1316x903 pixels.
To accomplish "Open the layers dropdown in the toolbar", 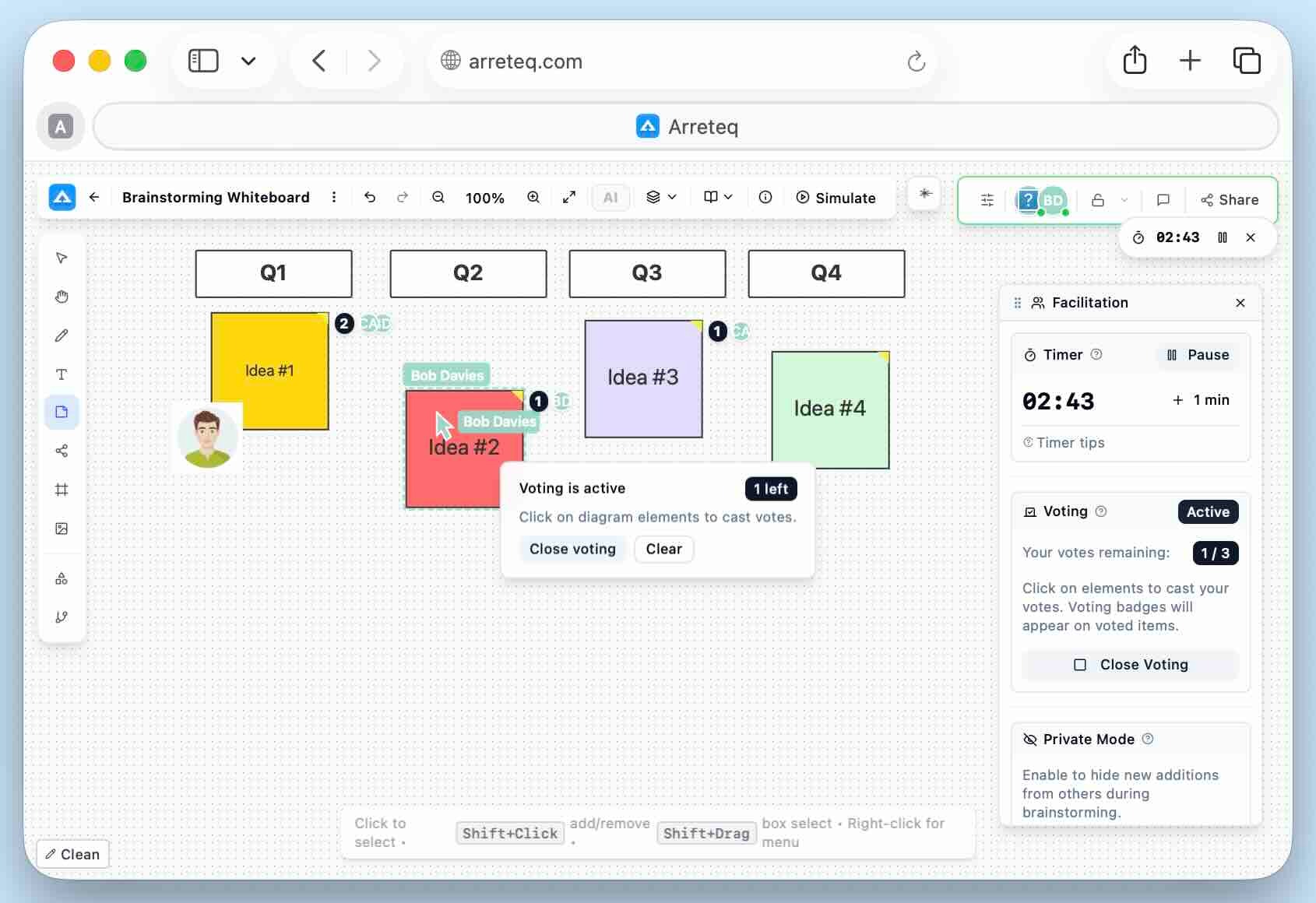I will pyautogui.click(x=661, y=198).
